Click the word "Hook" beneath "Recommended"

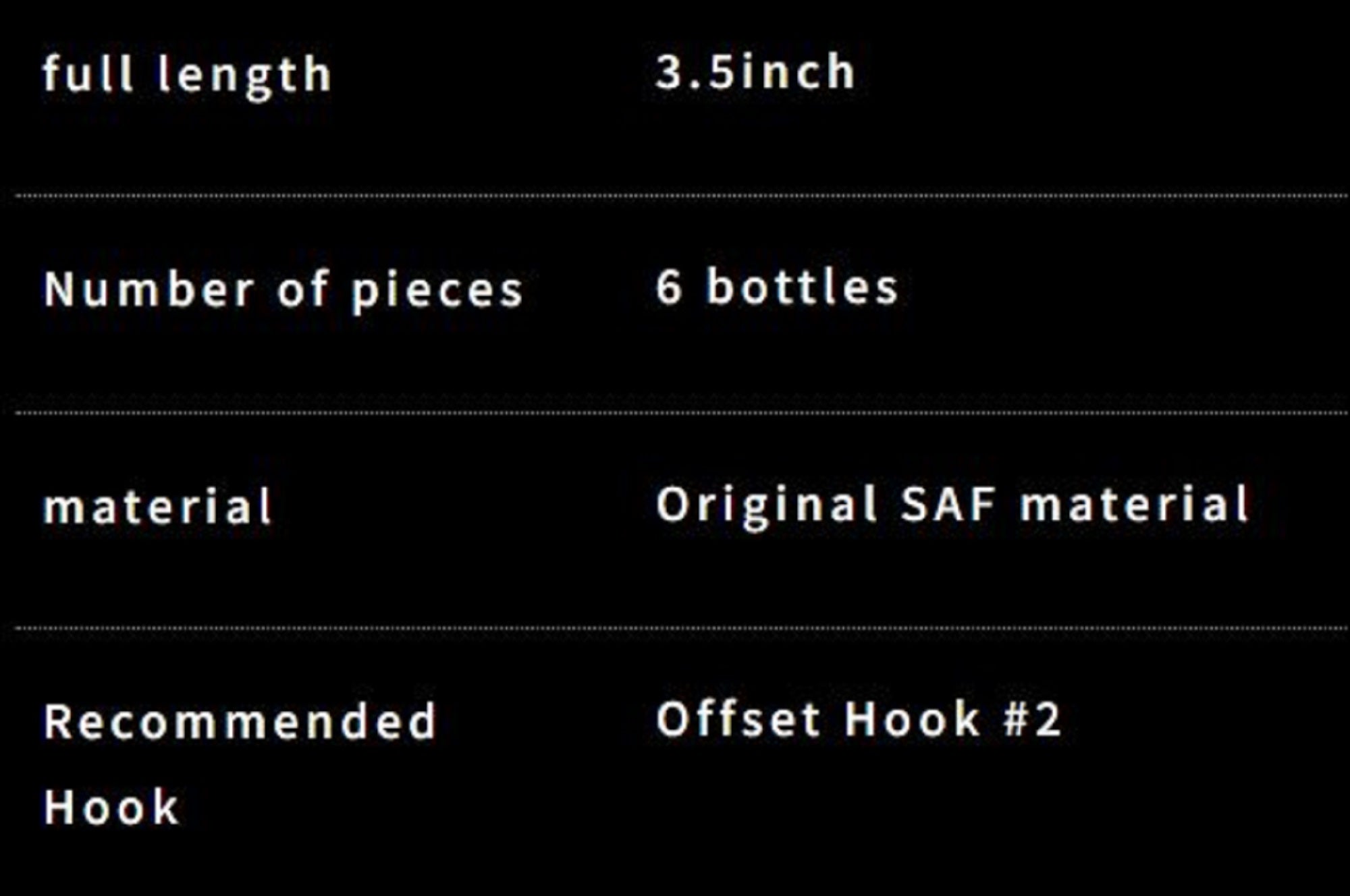click(x=112, y=807)
